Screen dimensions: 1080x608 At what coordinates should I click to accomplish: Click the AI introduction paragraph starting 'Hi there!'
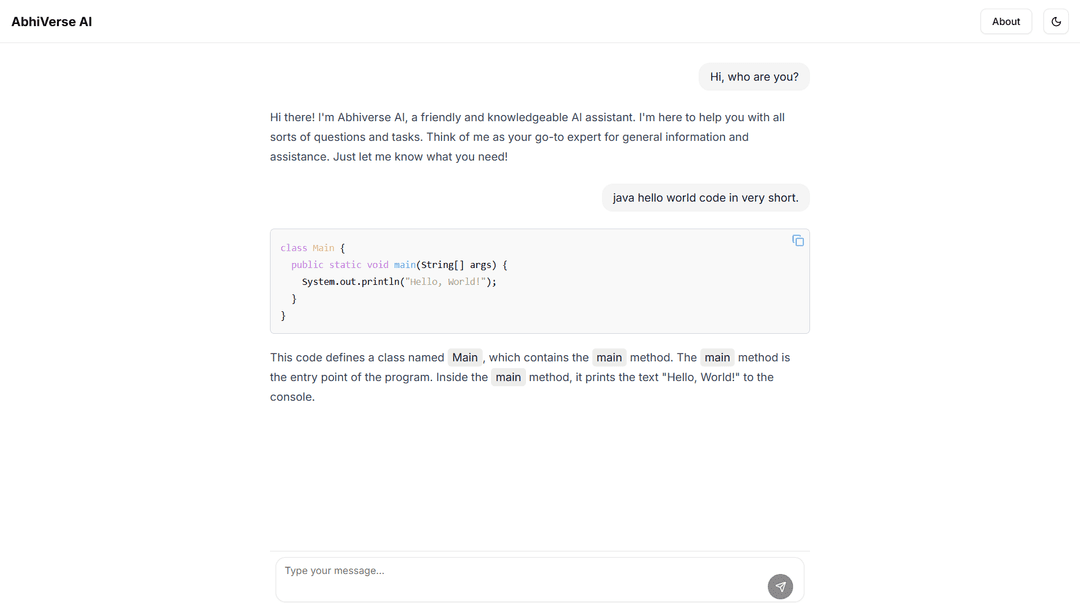pyautogui.click(x=528, y=137)
